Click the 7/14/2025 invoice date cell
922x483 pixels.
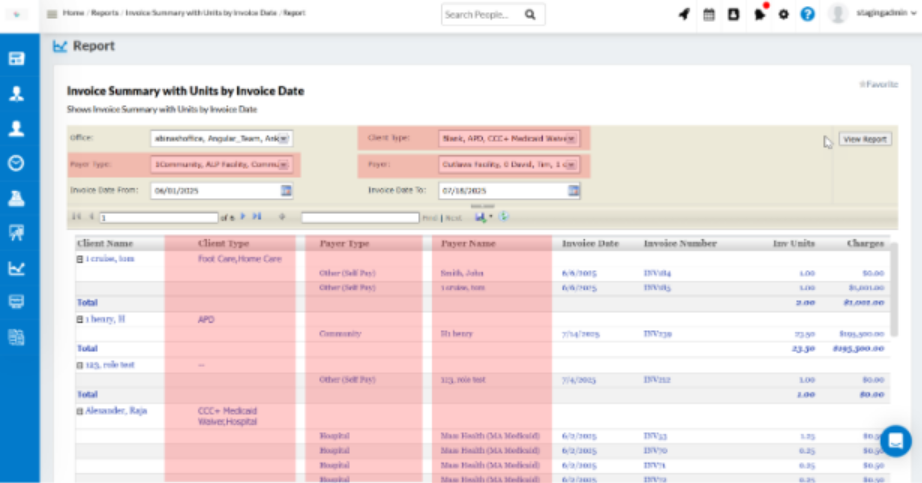pyautogui.click(x=580, y=334)
